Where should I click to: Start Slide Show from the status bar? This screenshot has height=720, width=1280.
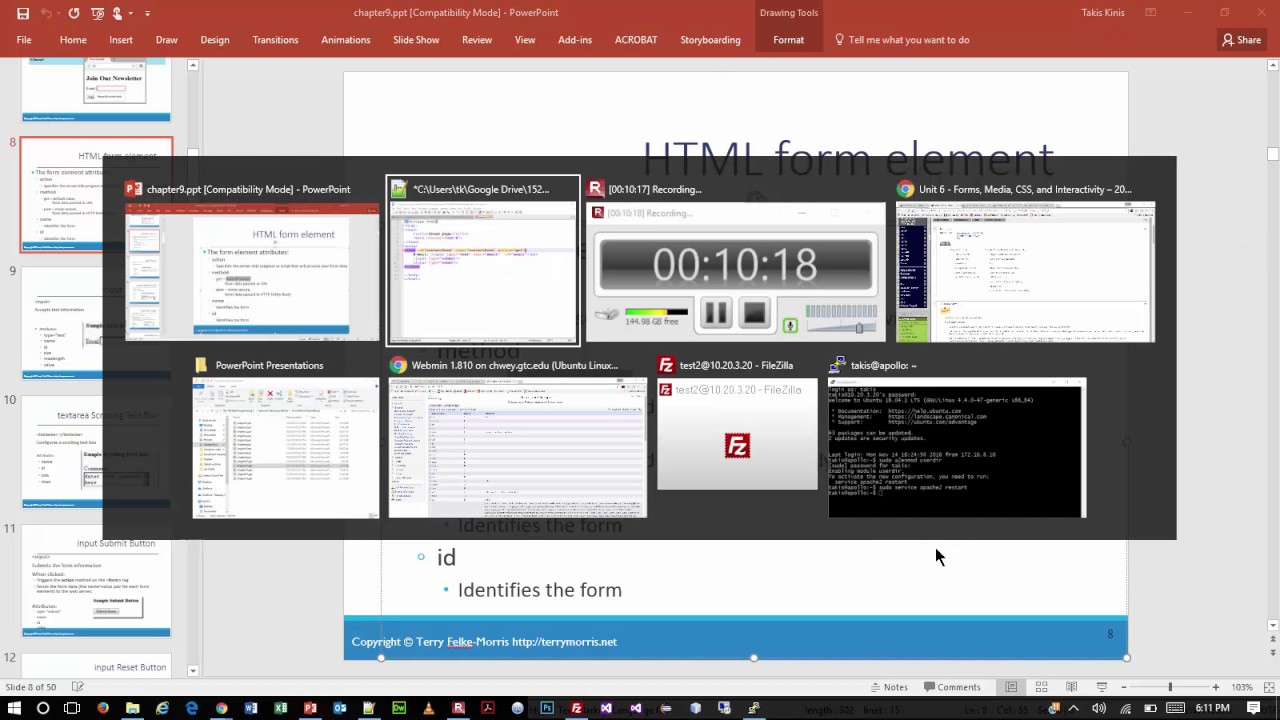tap(1102, 687)
